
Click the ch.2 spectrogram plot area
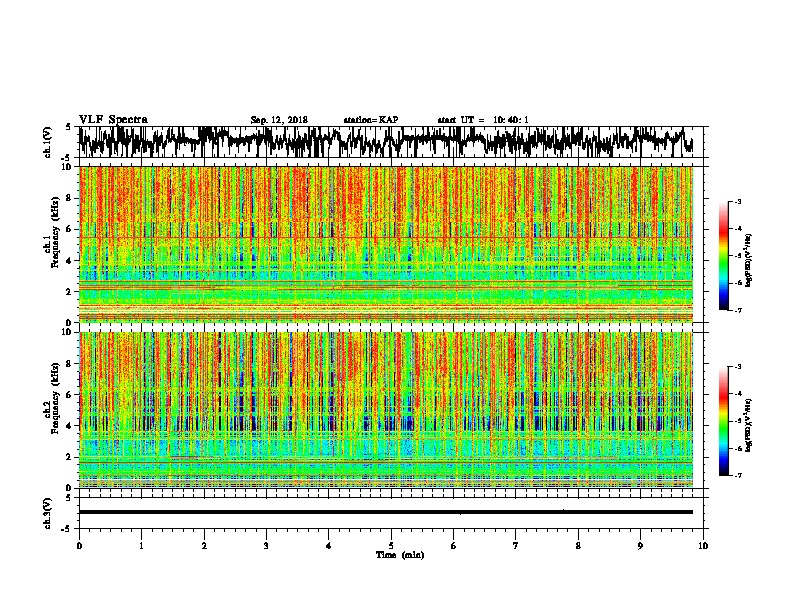(x=385, y=410)
